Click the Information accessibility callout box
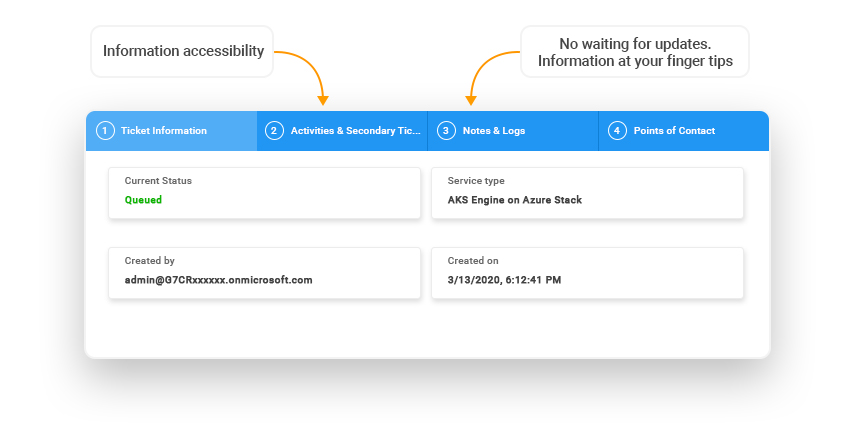 point(183,51)
